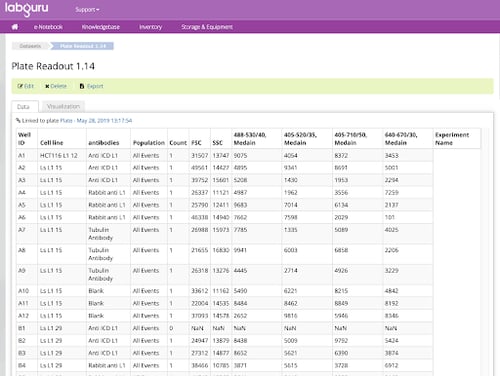Click the Labguru logo

coord(26,8)
